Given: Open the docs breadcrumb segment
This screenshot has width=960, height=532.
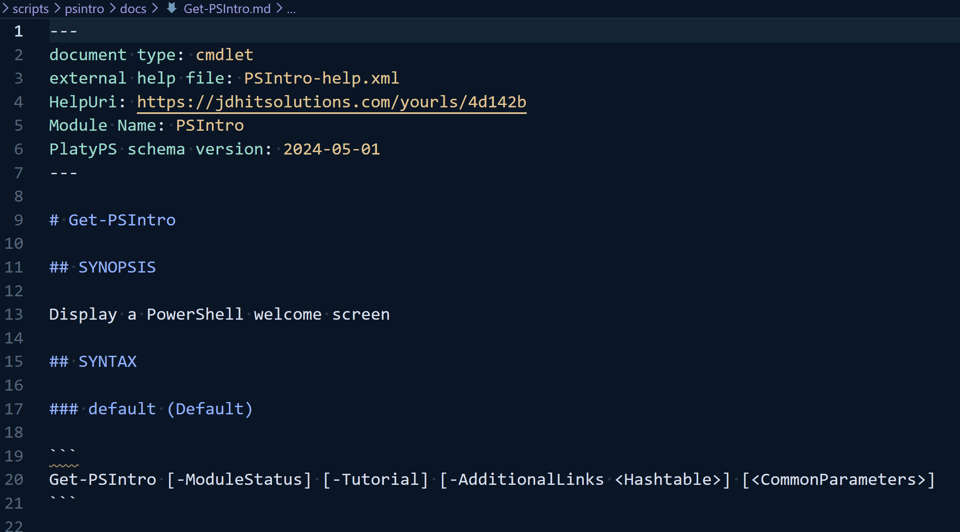Looking at the screenshot, I should 133,9.
